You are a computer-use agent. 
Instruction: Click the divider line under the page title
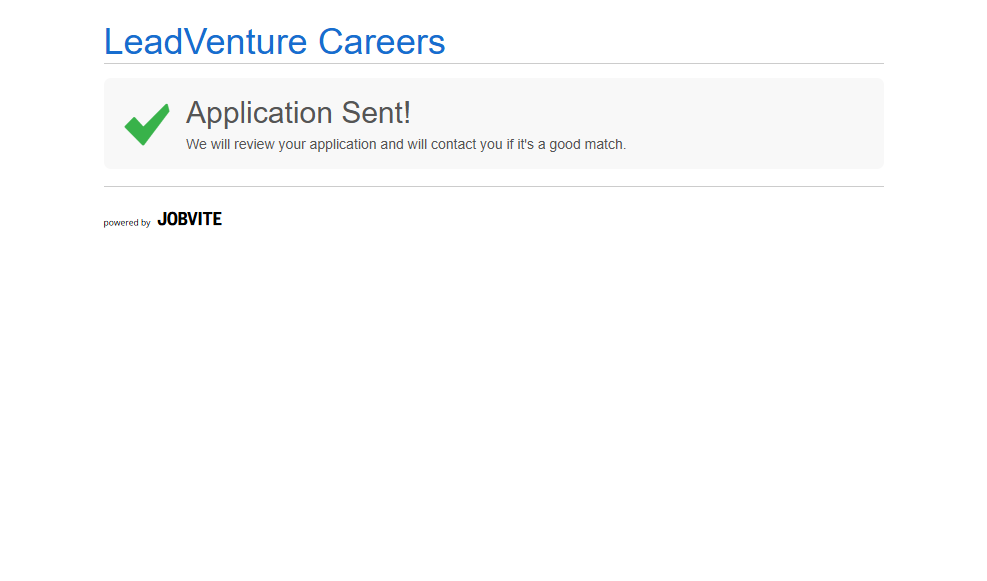(493, 64)
